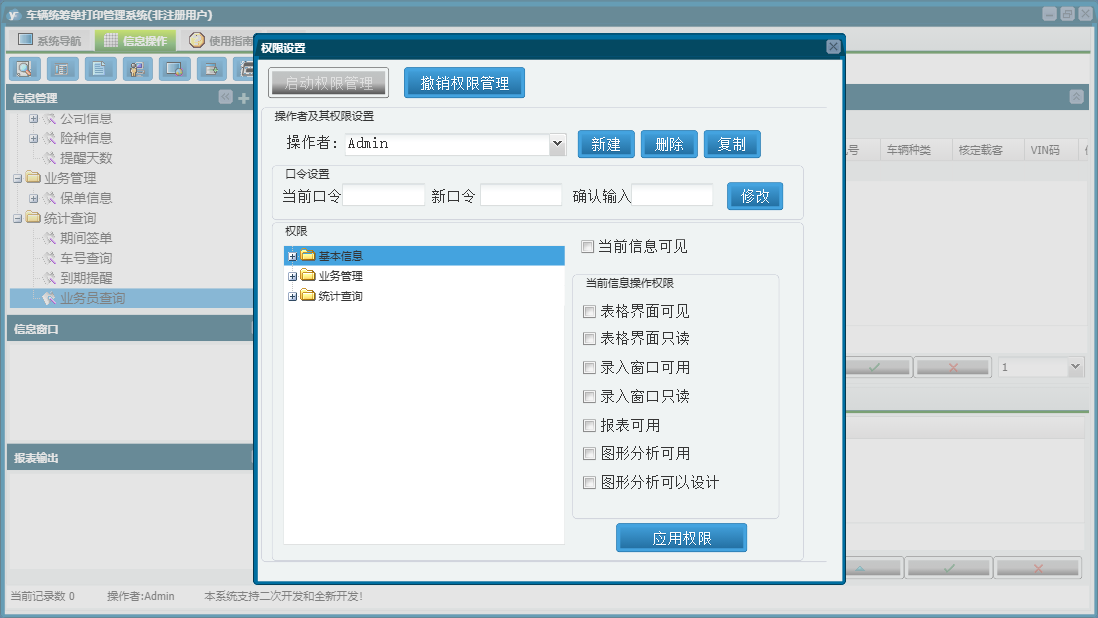Collapse 业务管理 folder in the left sidebar

click(18, 178)
